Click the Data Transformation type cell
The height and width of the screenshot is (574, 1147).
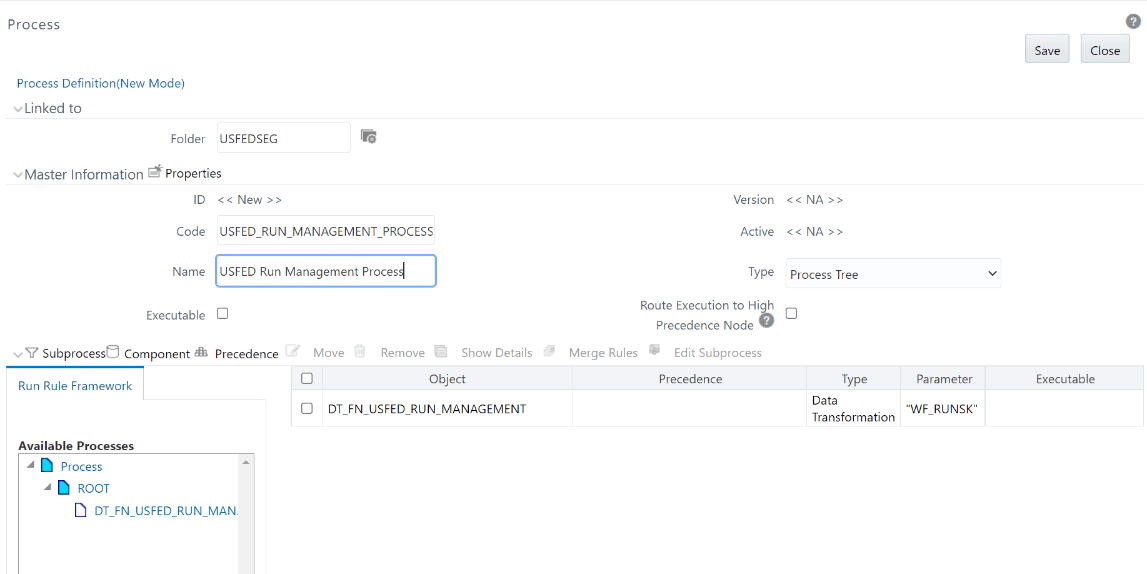pos(854,409)
